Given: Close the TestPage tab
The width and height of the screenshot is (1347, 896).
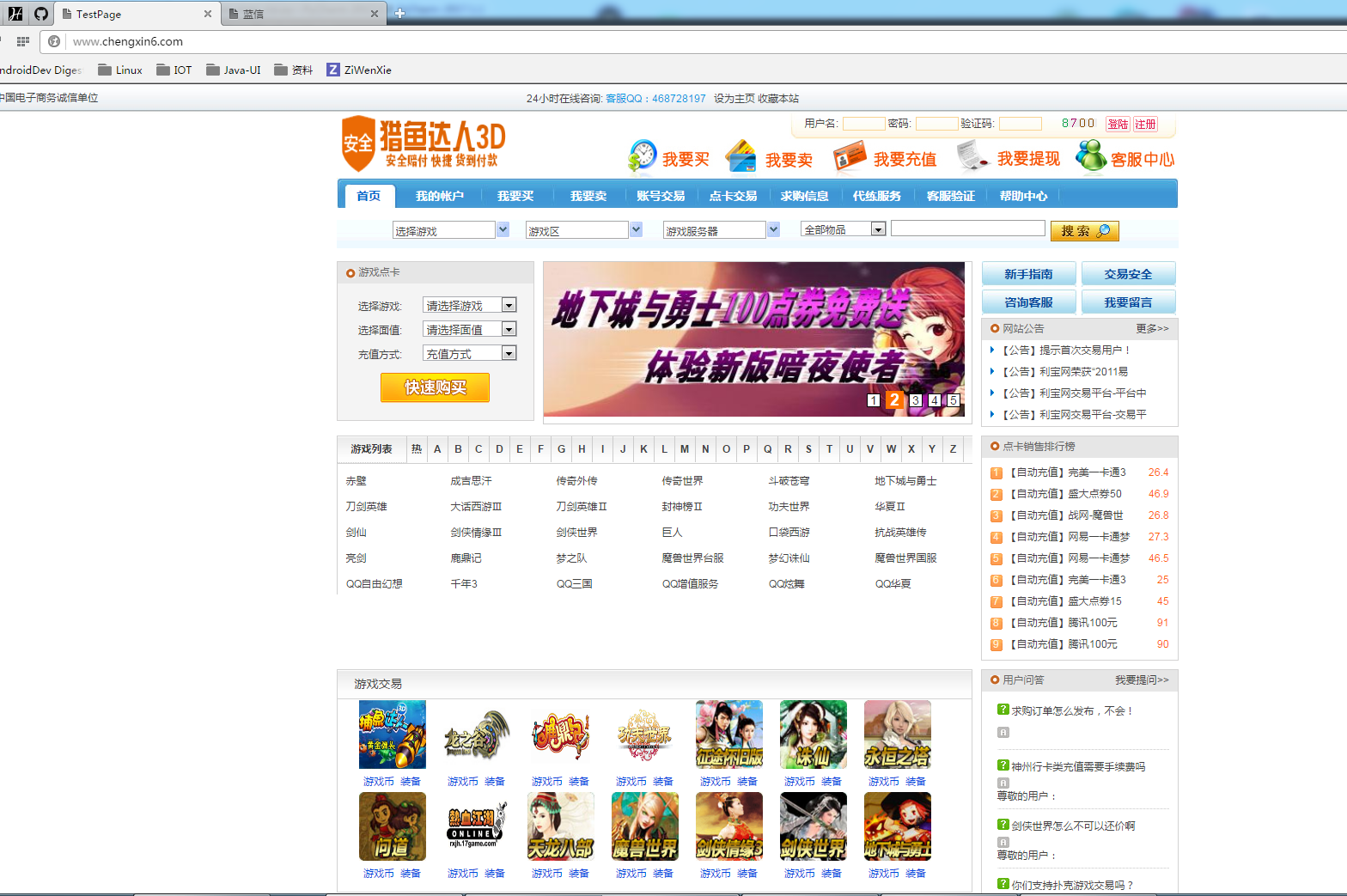Looking at the screenshot, I should [x=207, y=14].
